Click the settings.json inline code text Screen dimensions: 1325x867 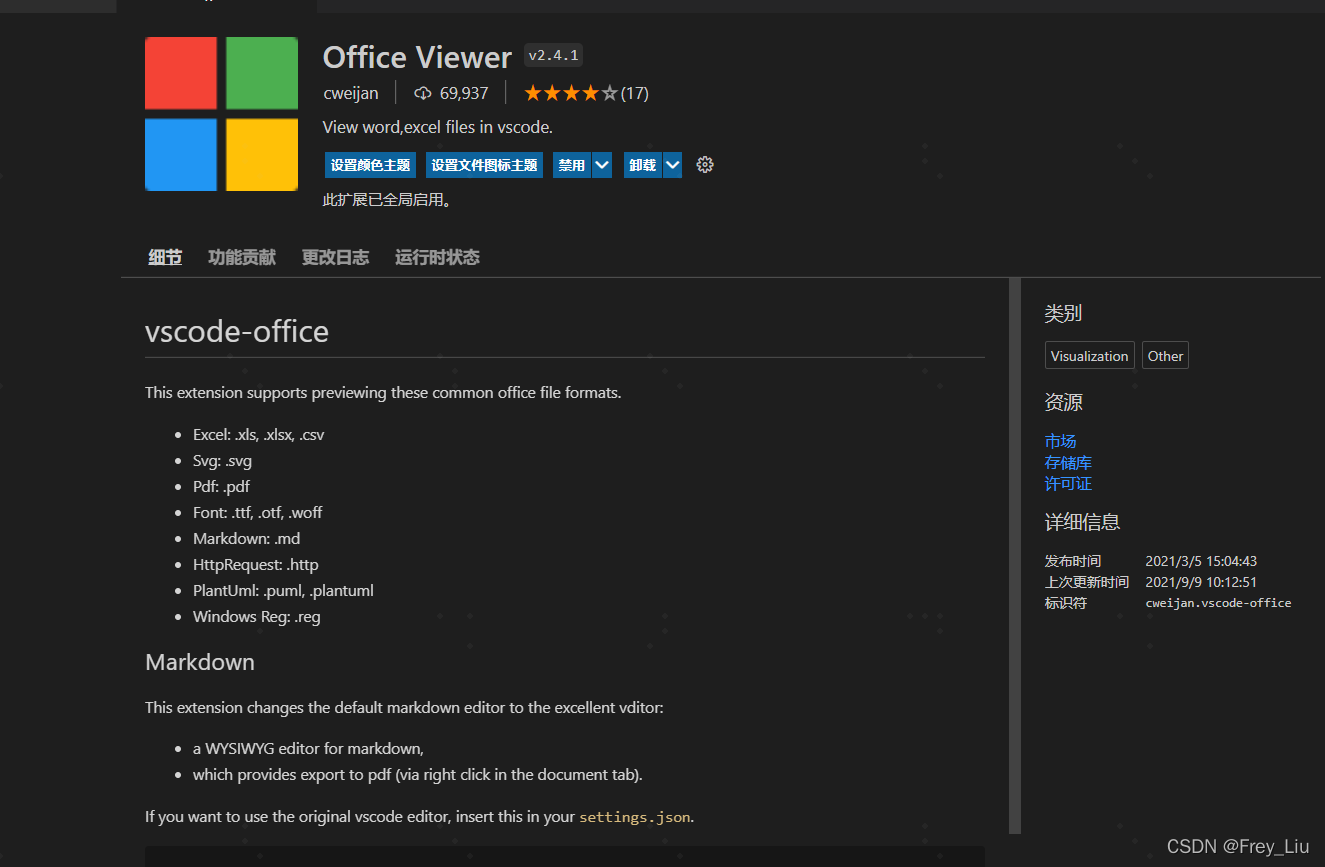[635, 817]
